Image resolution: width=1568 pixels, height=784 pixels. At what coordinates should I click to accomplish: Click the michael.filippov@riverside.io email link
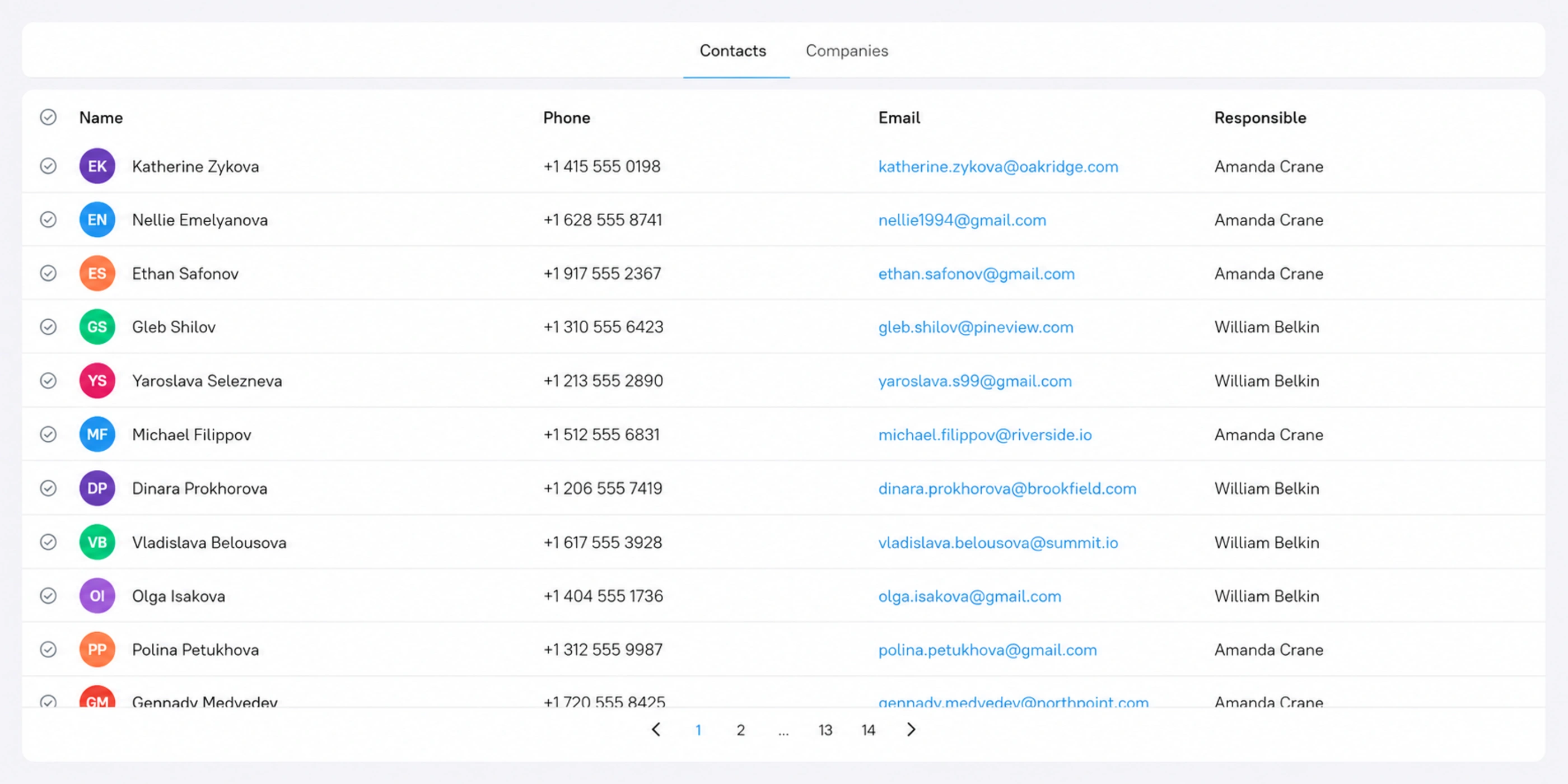click(x=985, y=435)
